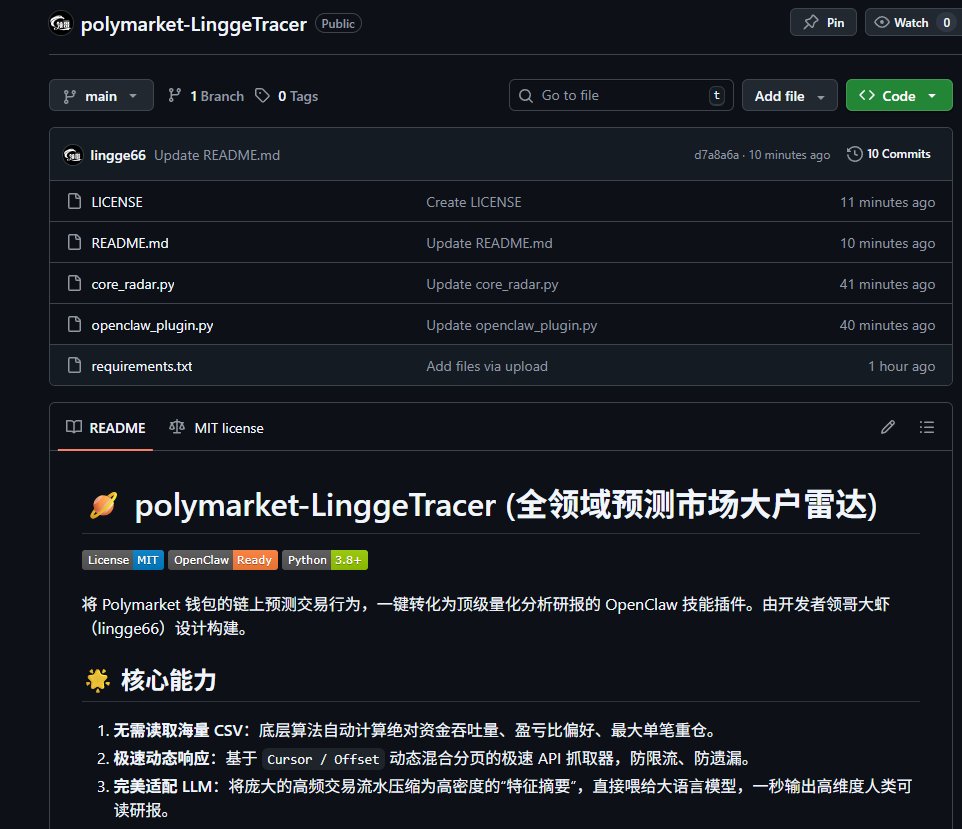Switch to the MIT license tab

coord(217,428)
